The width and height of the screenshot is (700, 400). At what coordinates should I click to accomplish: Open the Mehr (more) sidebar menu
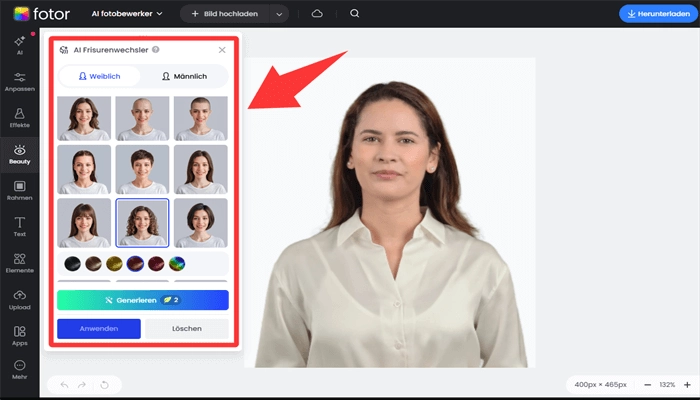pos(20,370)
